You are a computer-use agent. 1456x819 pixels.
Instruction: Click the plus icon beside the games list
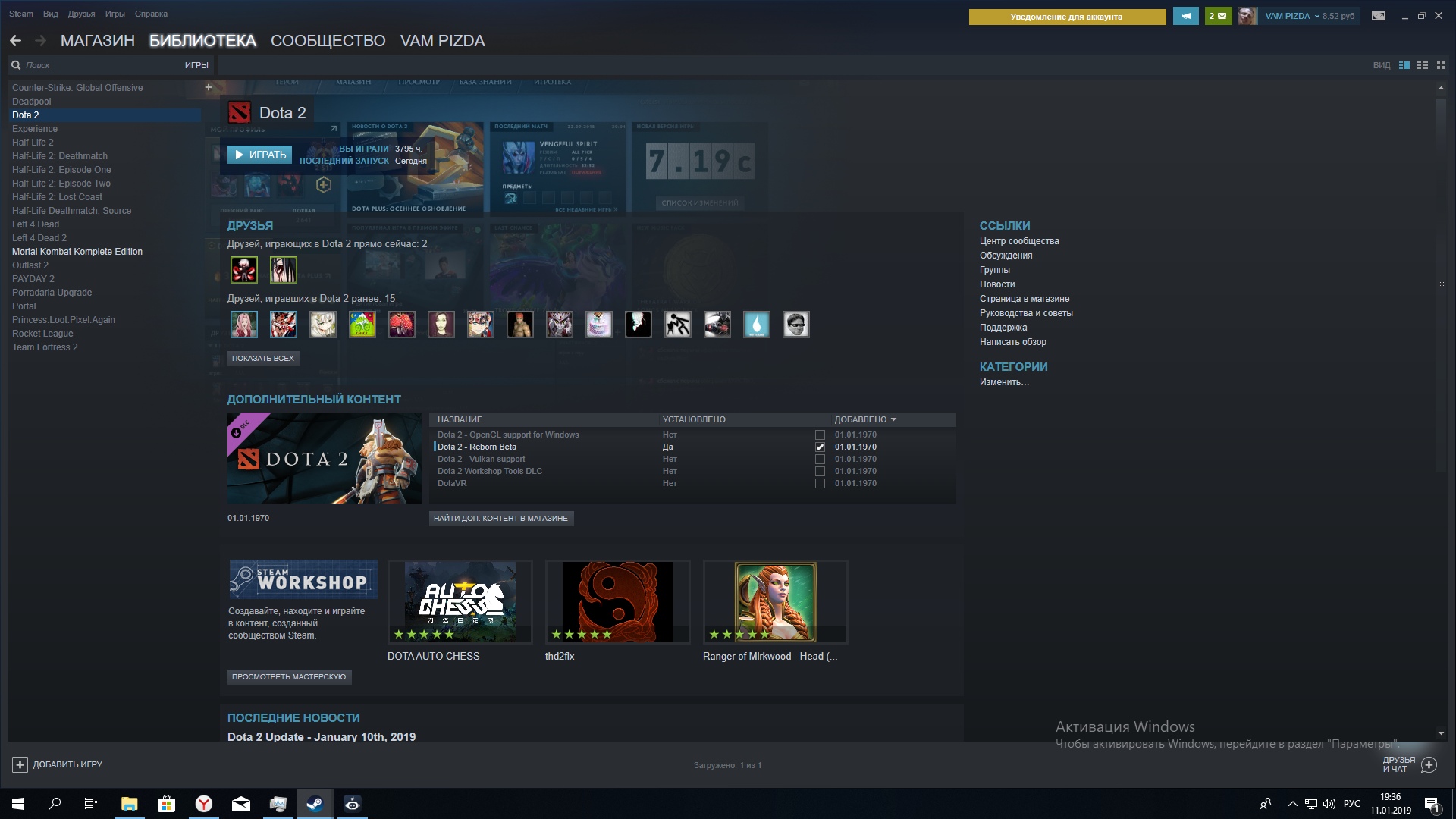(x=209, y=87)
